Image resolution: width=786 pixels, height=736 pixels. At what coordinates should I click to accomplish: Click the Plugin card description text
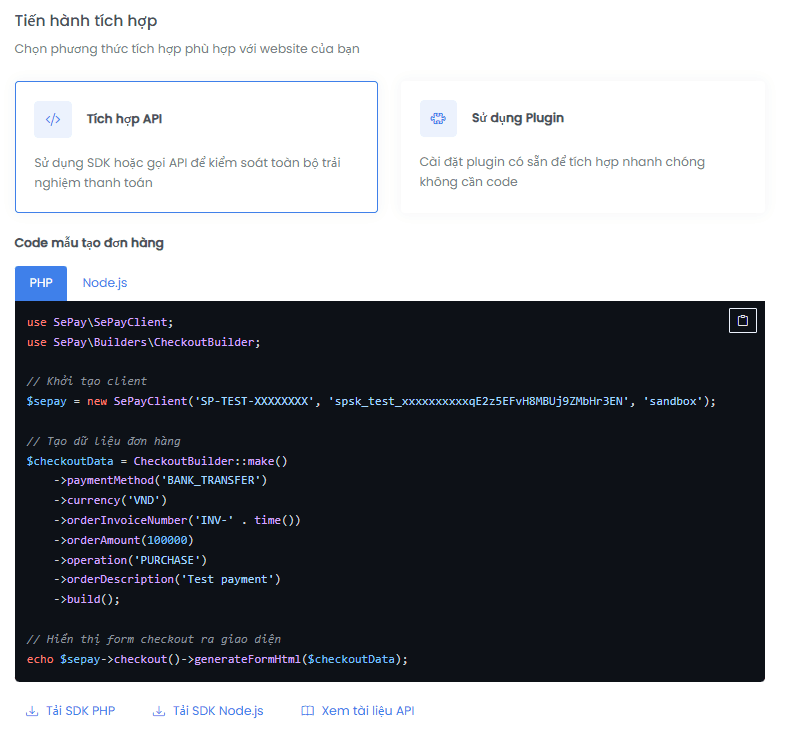(x=562, y=171)
